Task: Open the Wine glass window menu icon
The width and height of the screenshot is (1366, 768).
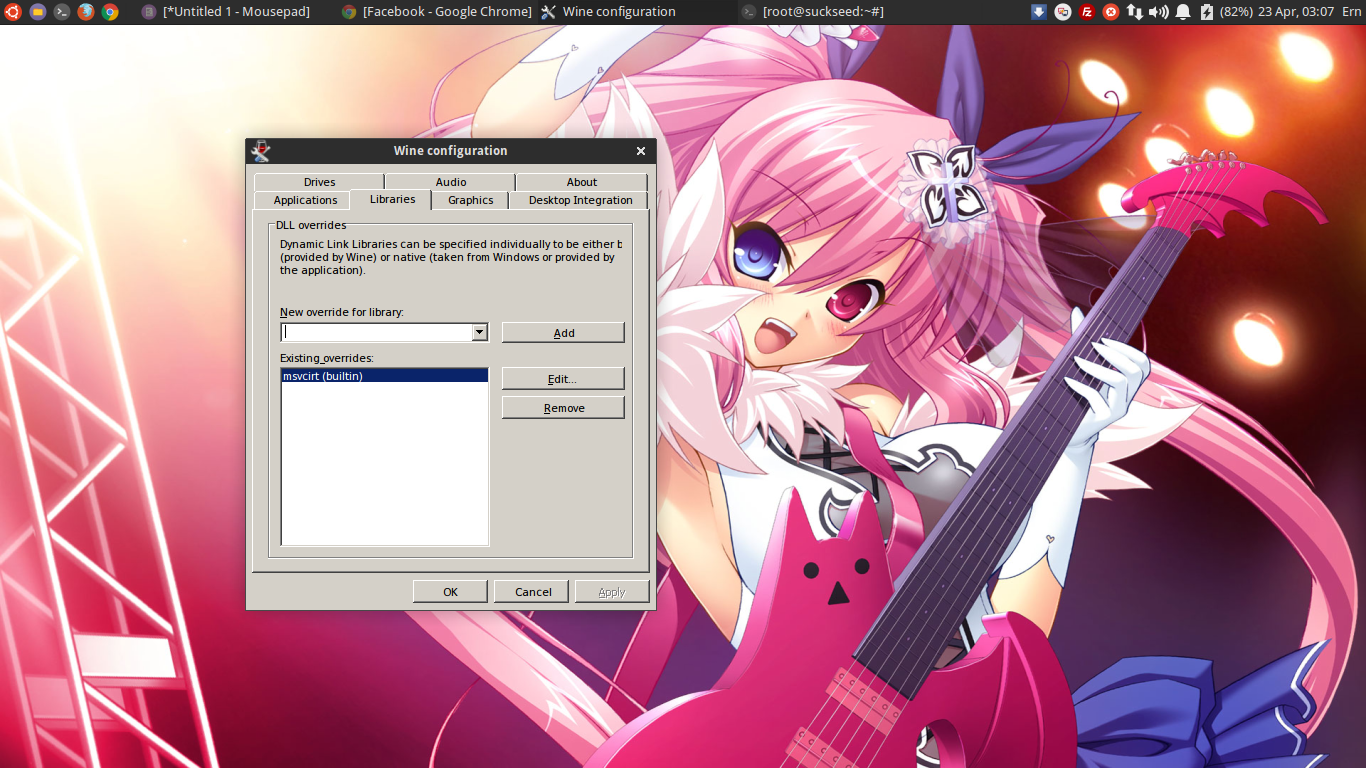Action: [260, 151]
